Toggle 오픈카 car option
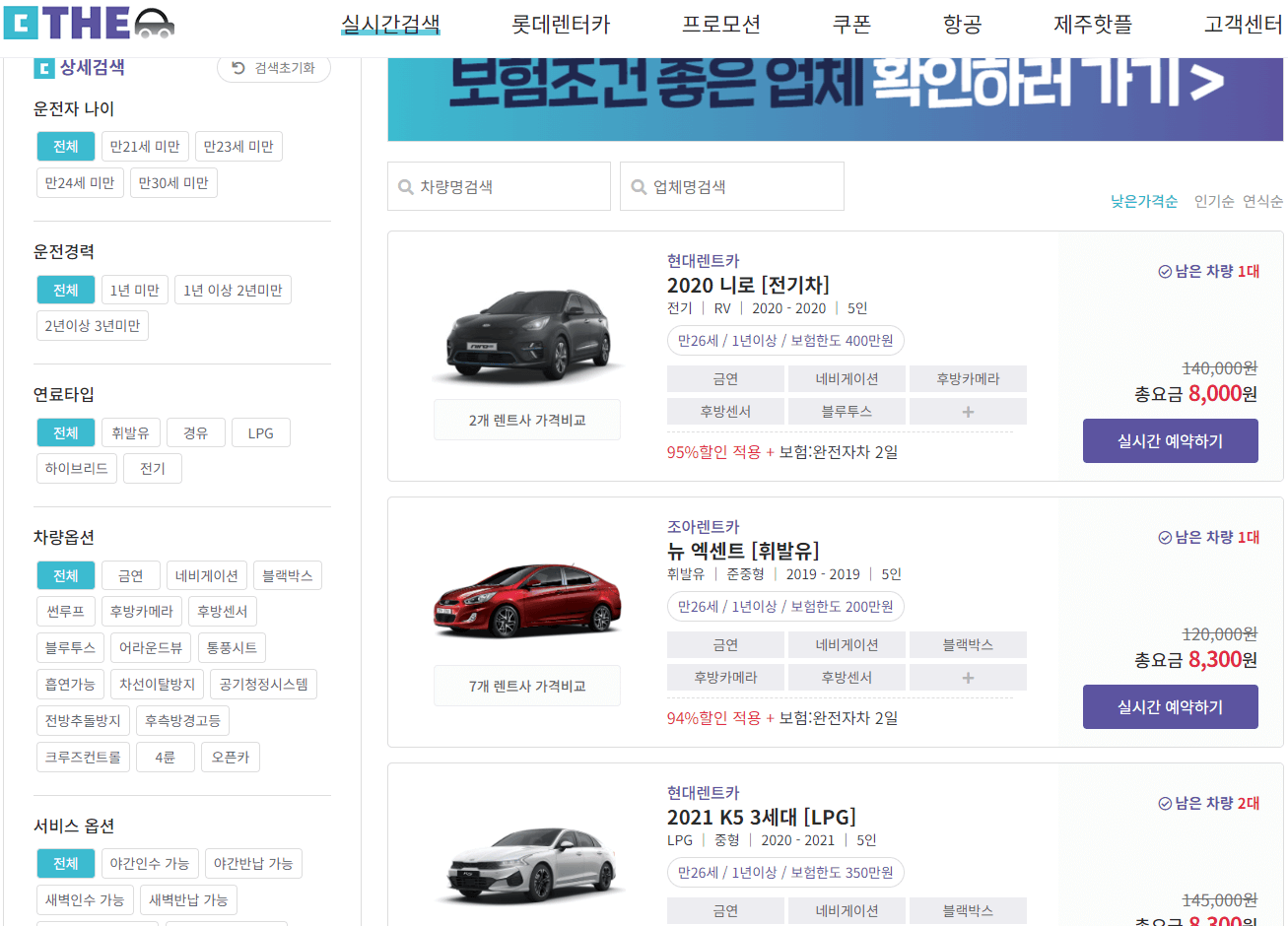 coord(231,758)
